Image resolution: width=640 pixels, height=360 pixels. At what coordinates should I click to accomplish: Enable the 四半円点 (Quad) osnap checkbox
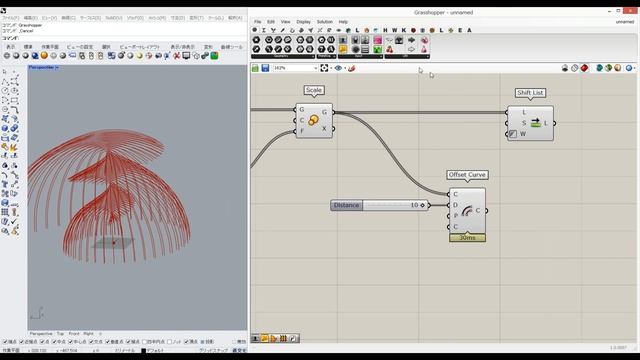coord(144,342)
